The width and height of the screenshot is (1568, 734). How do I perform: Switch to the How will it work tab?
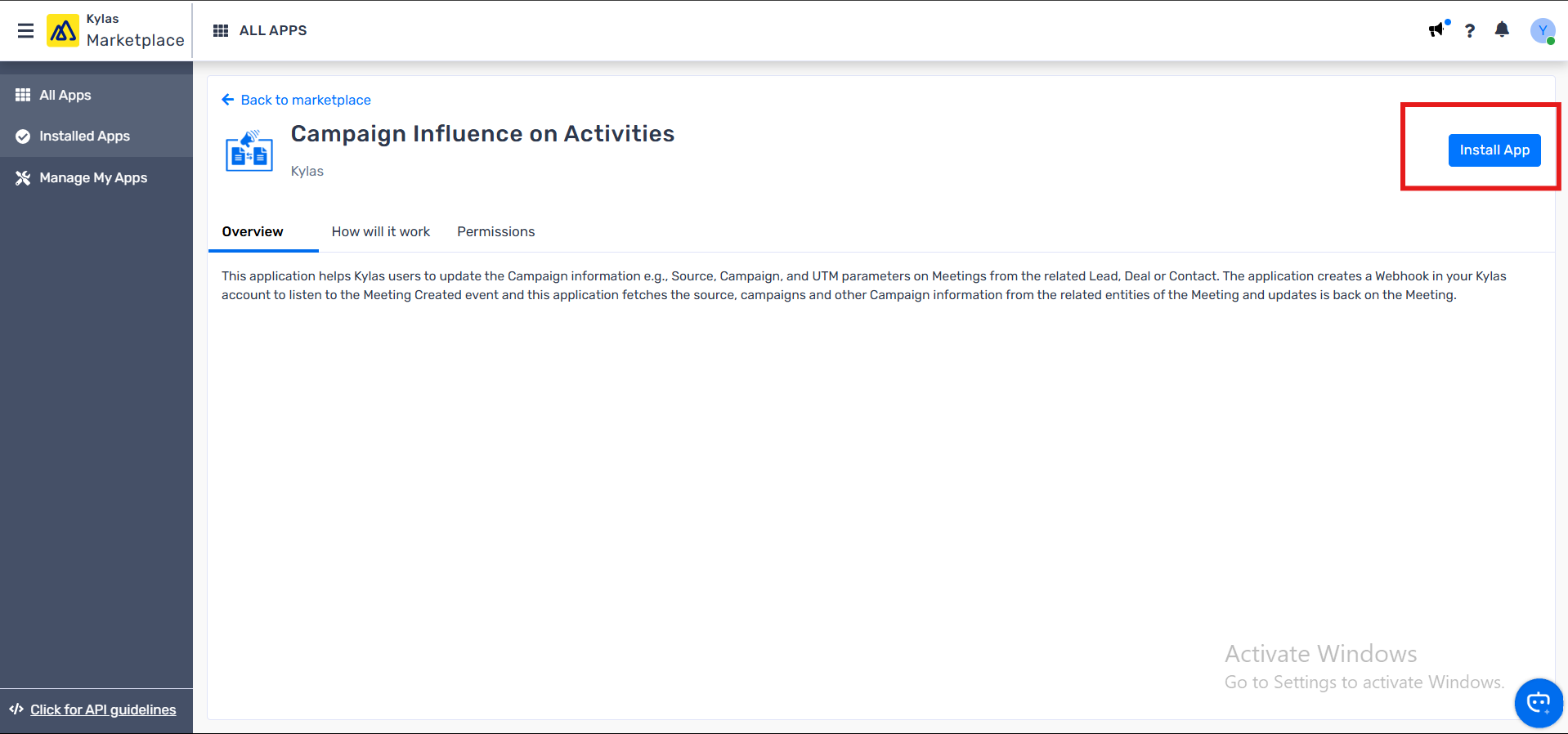click(381, 232)
